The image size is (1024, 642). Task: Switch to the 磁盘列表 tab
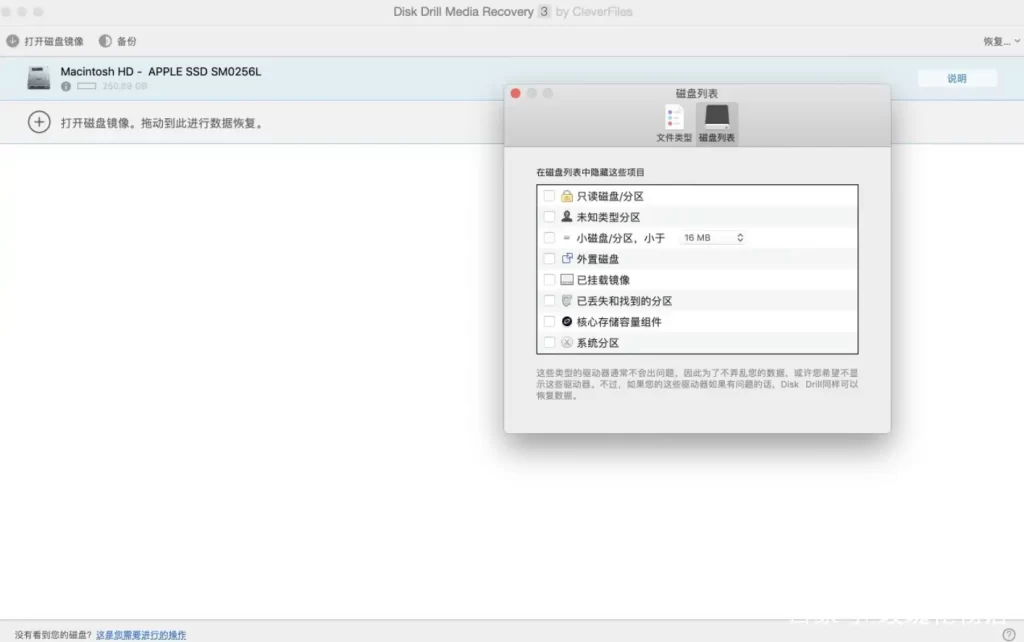tap(716, 123)
